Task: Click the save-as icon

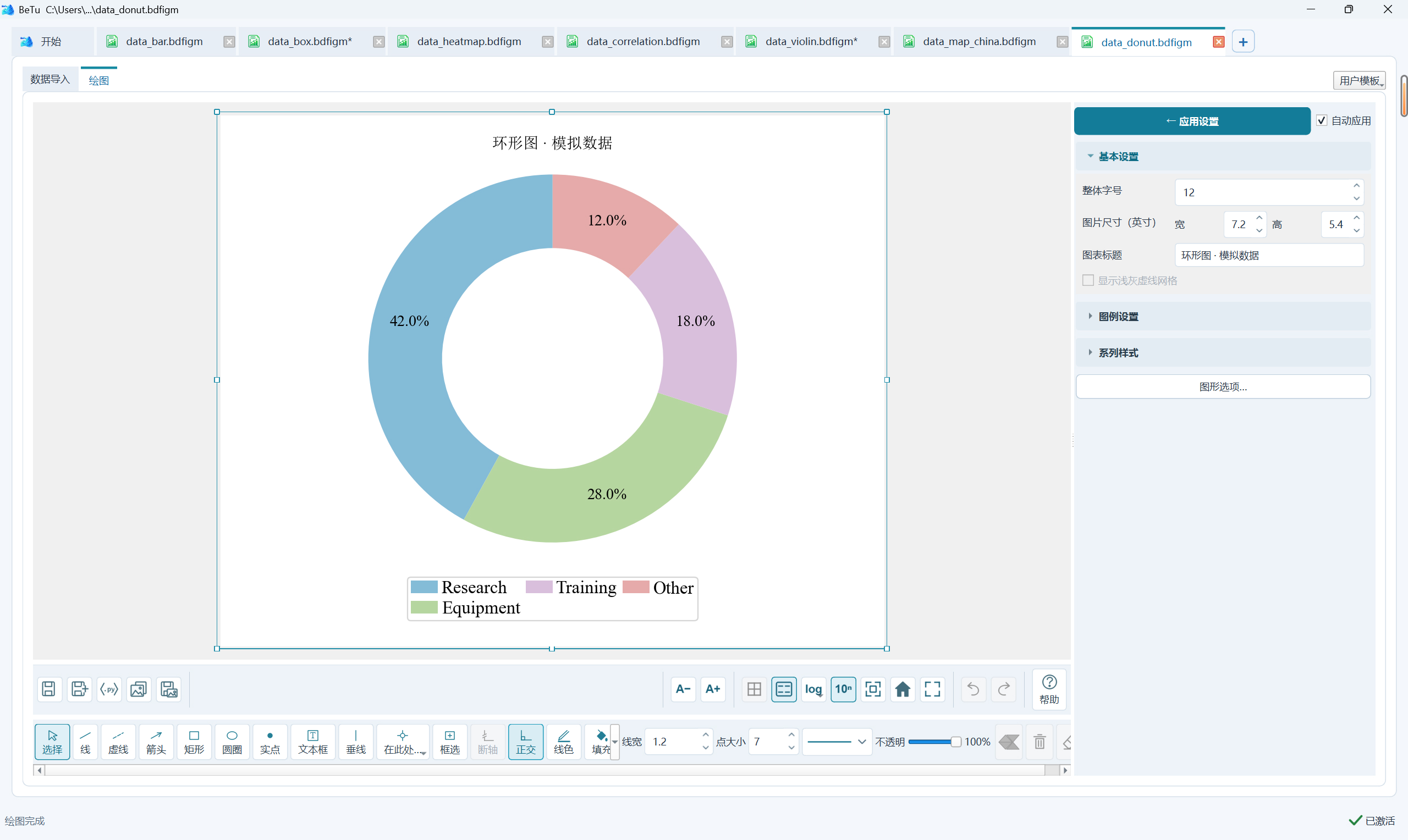Action: click(x=79, y=689)
